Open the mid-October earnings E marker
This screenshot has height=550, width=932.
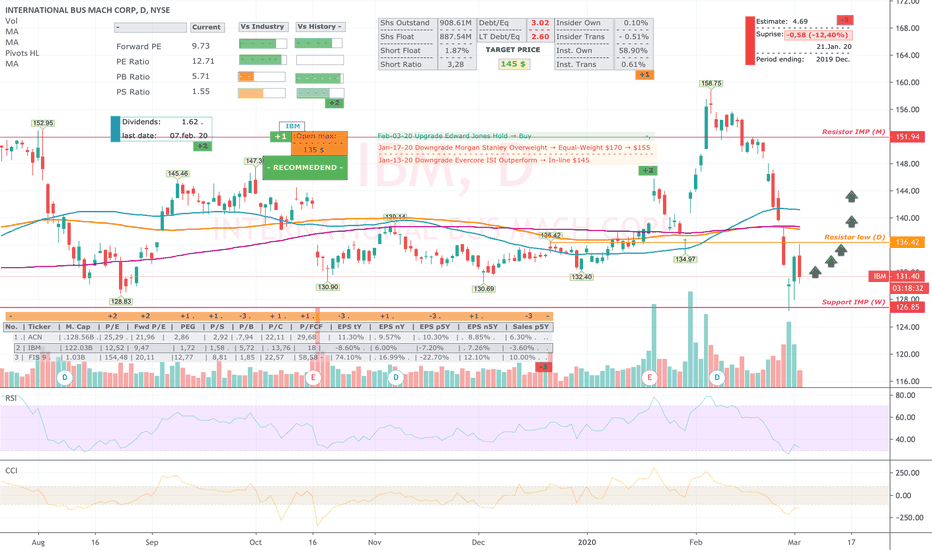click(313, 378)
